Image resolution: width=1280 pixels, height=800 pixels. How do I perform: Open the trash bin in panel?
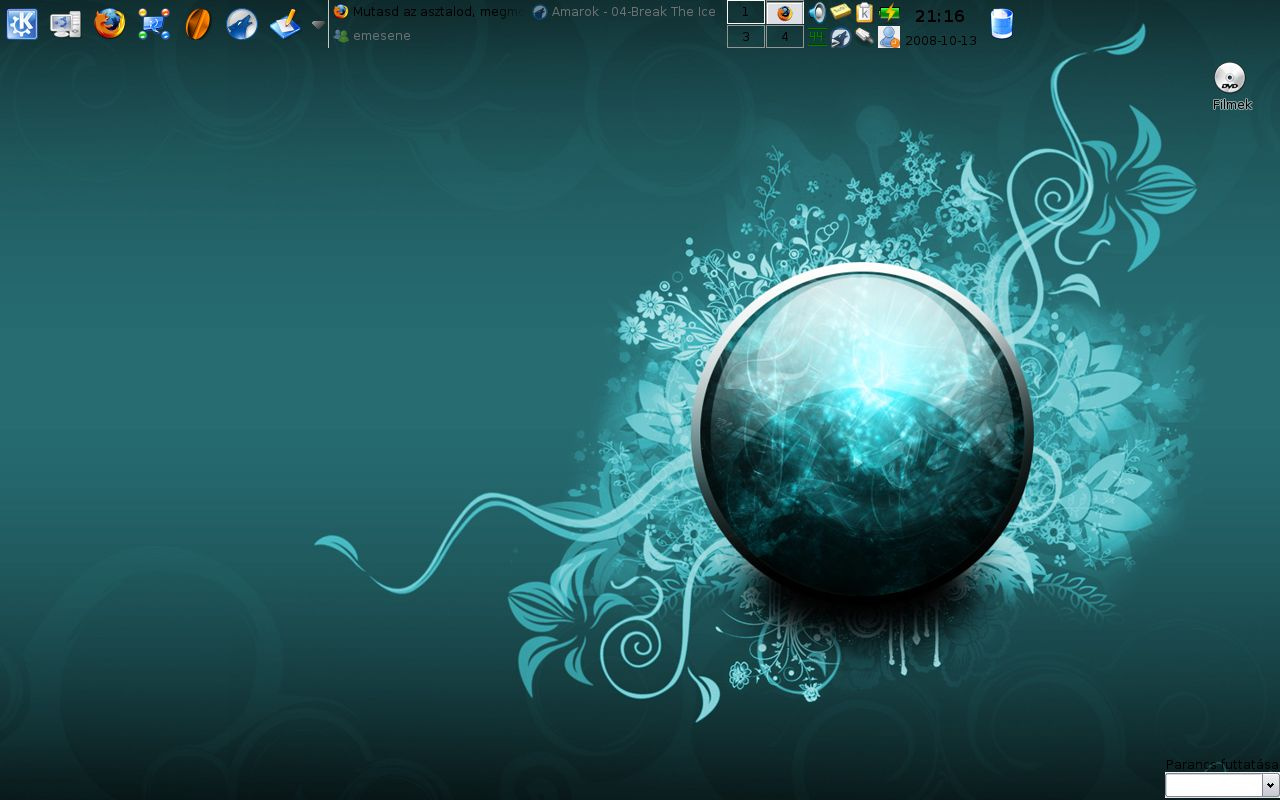(1001, 23)
